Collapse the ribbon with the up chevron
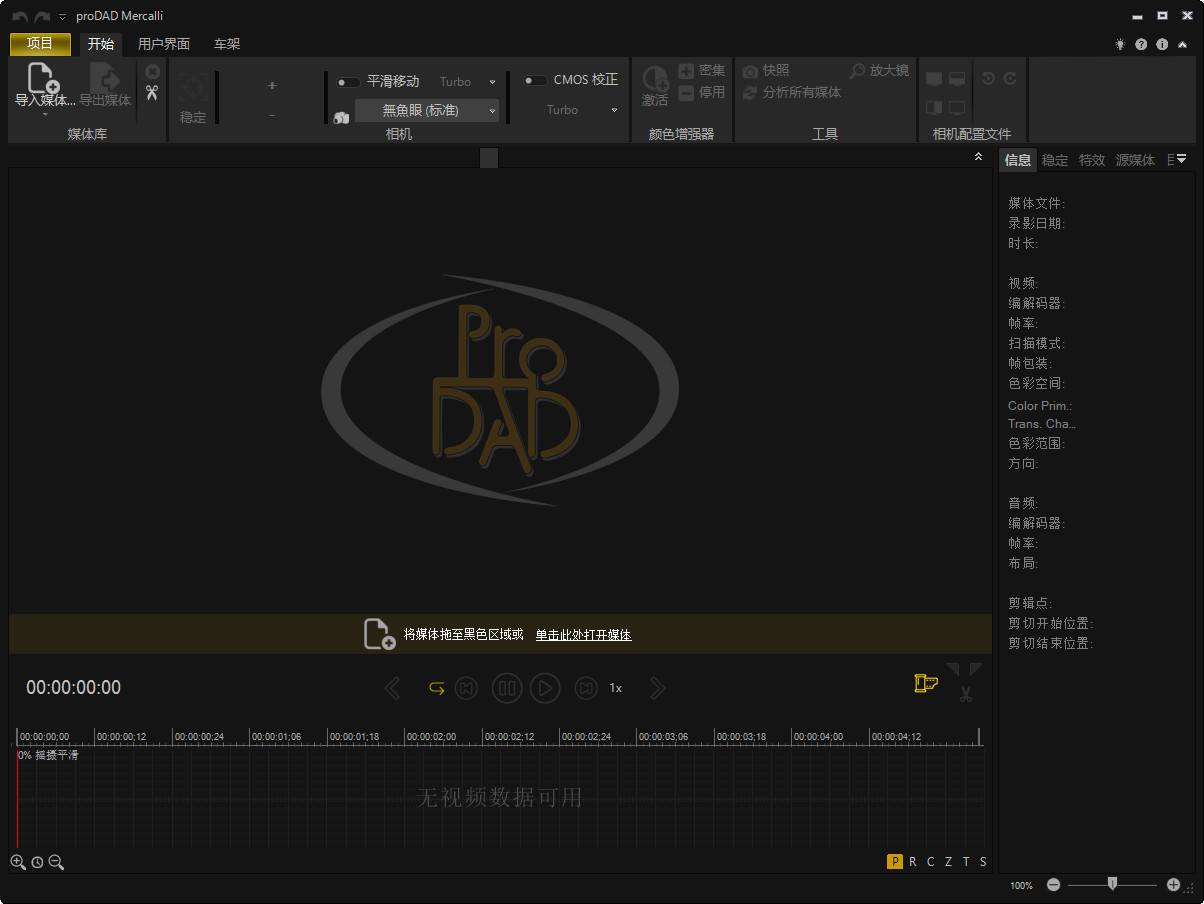 point(1183,44)
